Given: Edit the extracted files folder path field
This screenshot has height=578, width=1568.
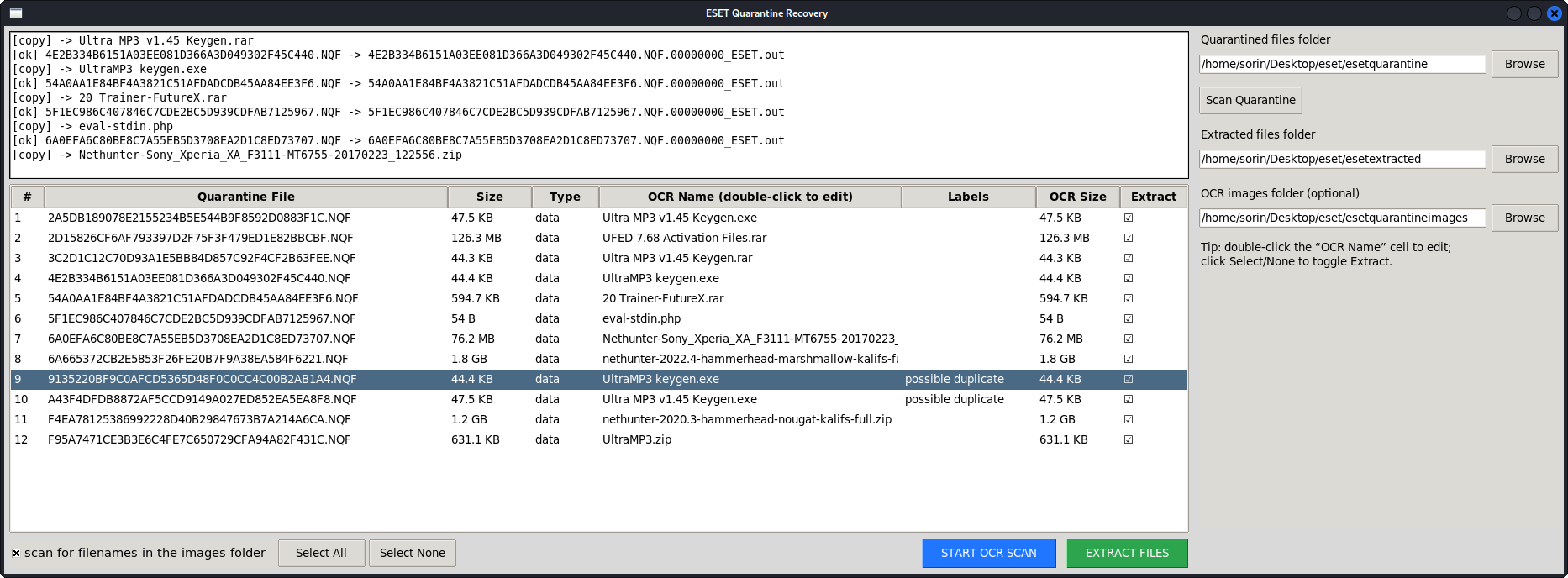Looking at the screenshot, I should point(1343,159).
